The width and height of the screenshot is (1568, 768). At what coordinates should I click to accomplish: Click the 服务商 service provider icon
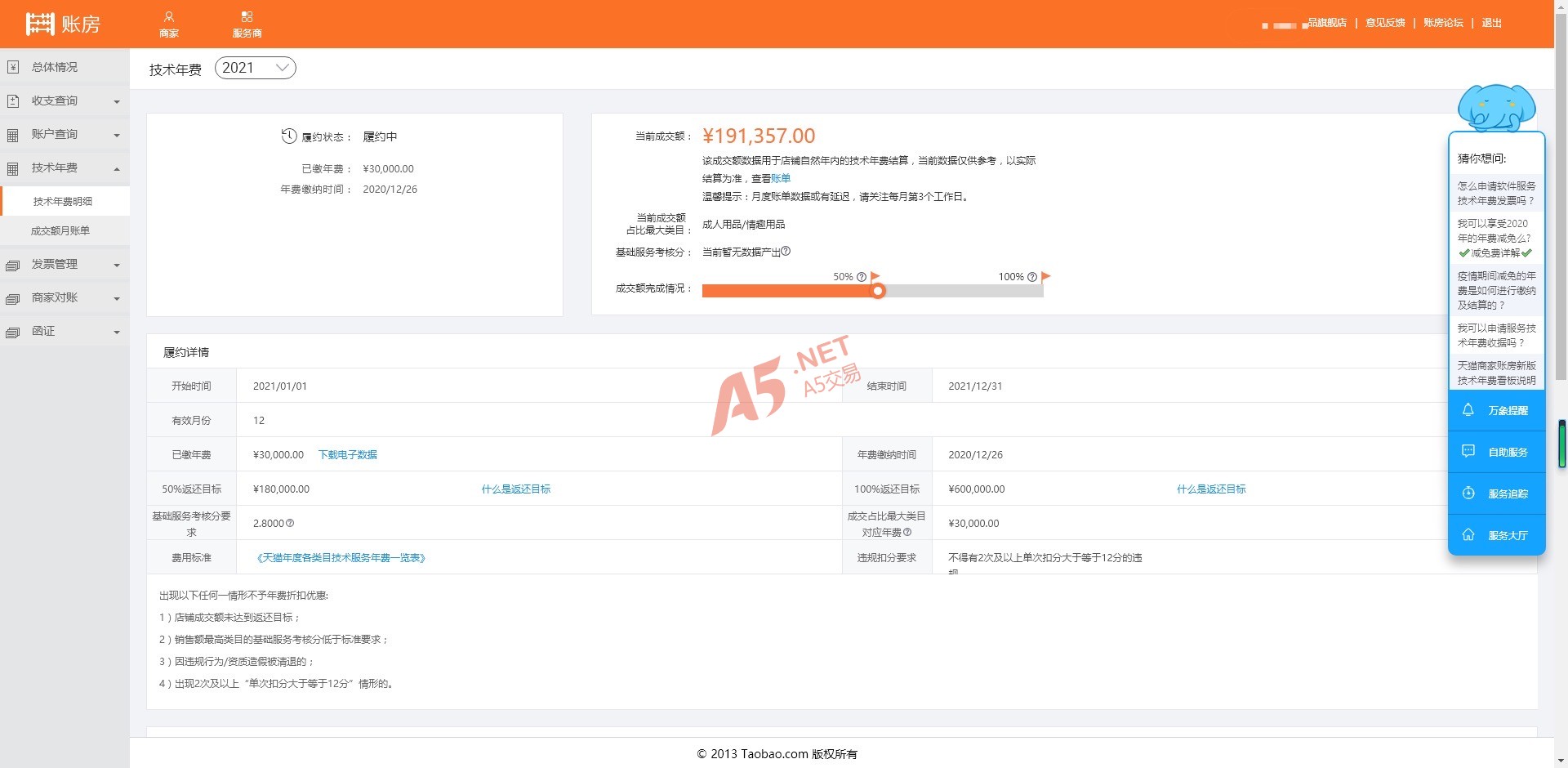pyautogui.click(x=247, y=17)
